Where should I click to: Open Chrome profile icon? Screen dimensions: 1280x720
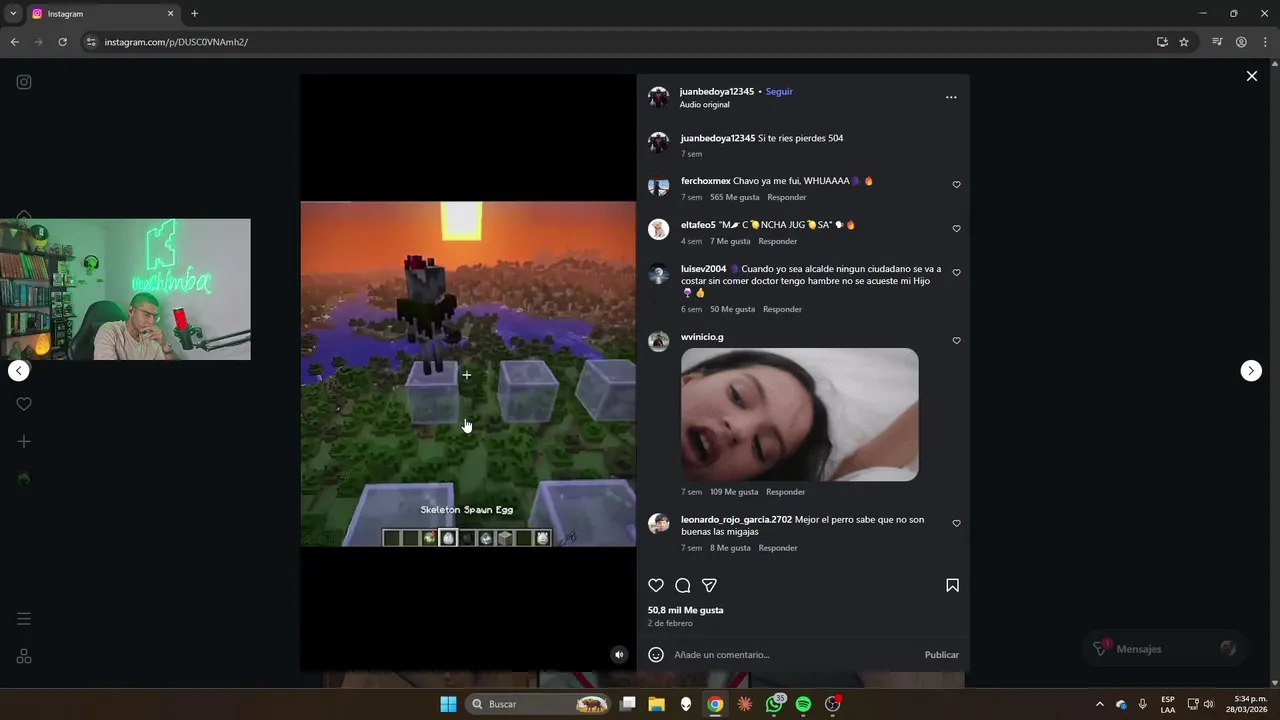[x=1241, y=42]
